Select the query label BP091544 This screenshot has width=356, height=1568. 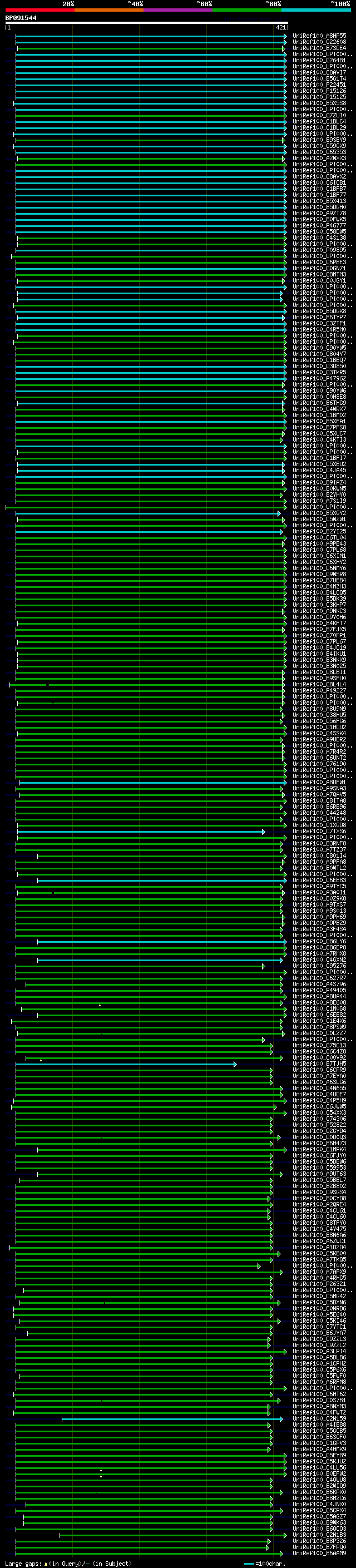pyautogui.click(x=21, y=18)
